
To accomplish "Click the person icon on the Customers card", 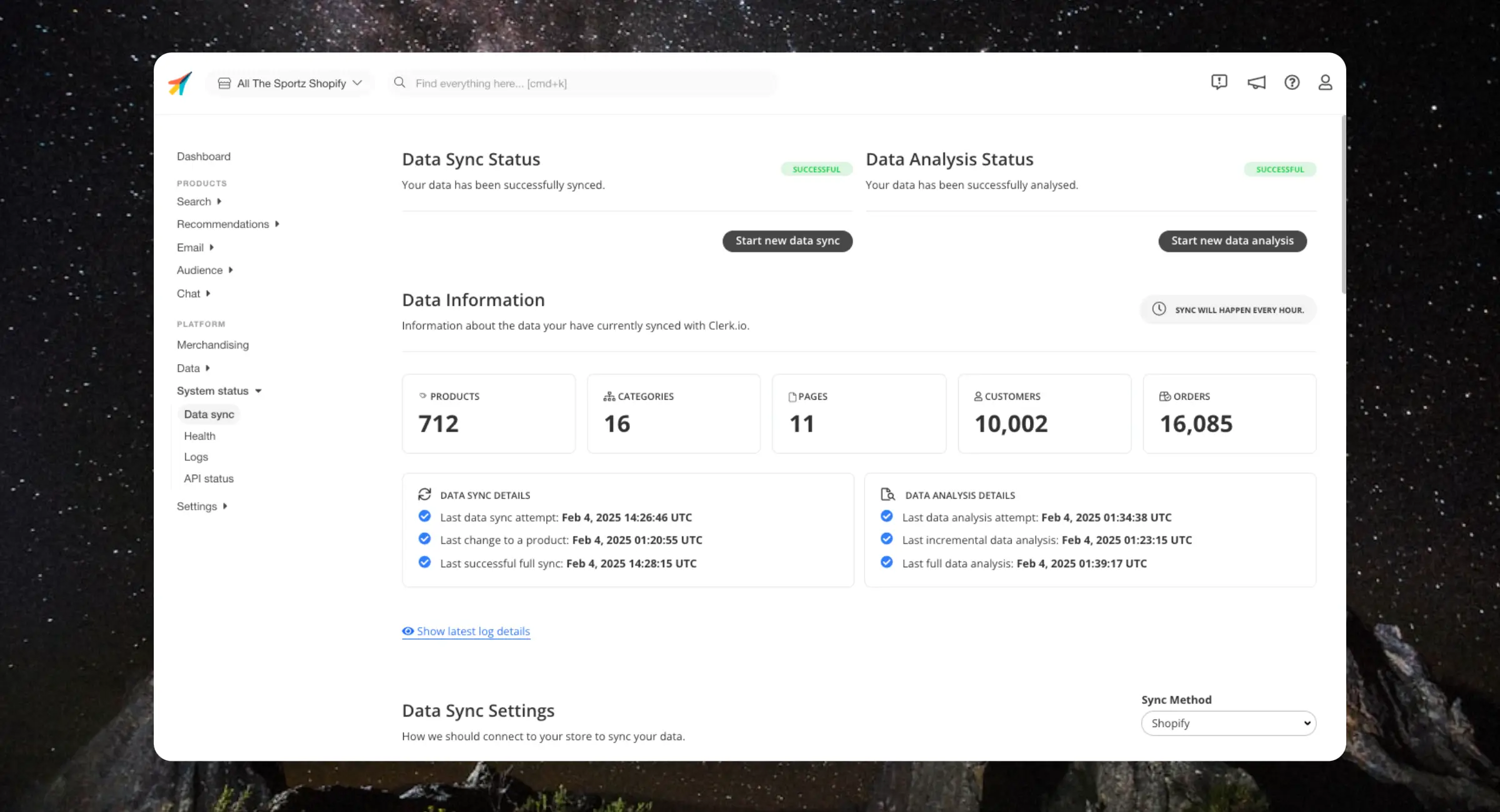I will click(x=978, y=396).
